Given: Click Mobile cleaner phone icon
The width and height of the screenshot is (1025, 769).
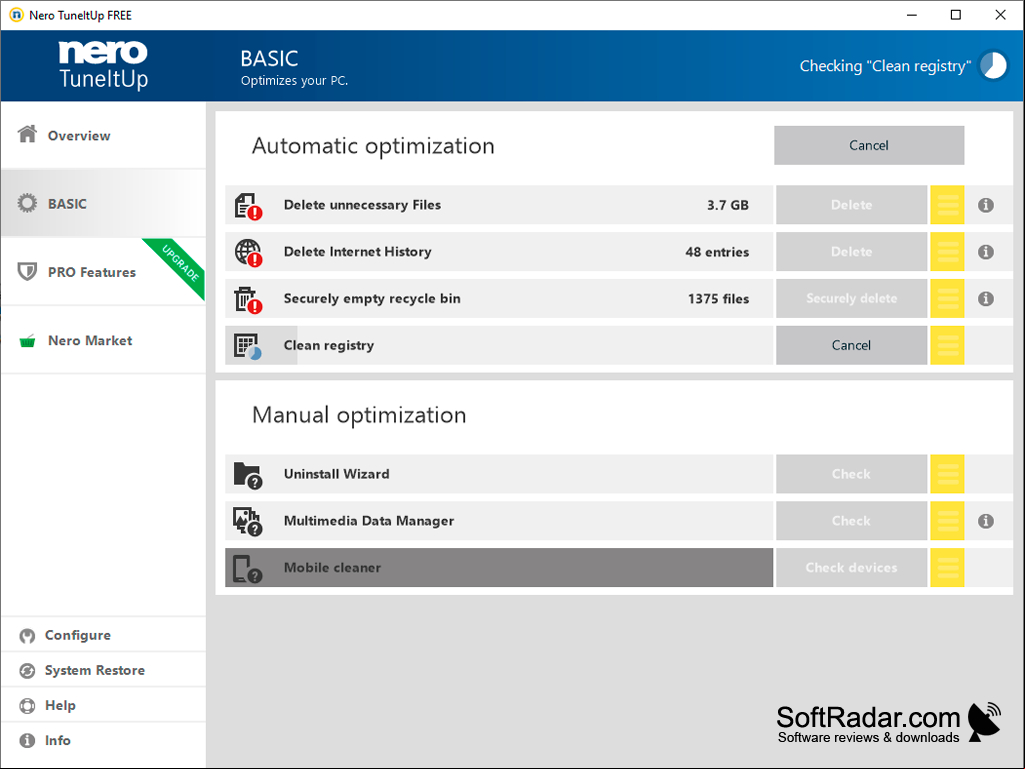Looking at the screenshot, I should point(248,569).
